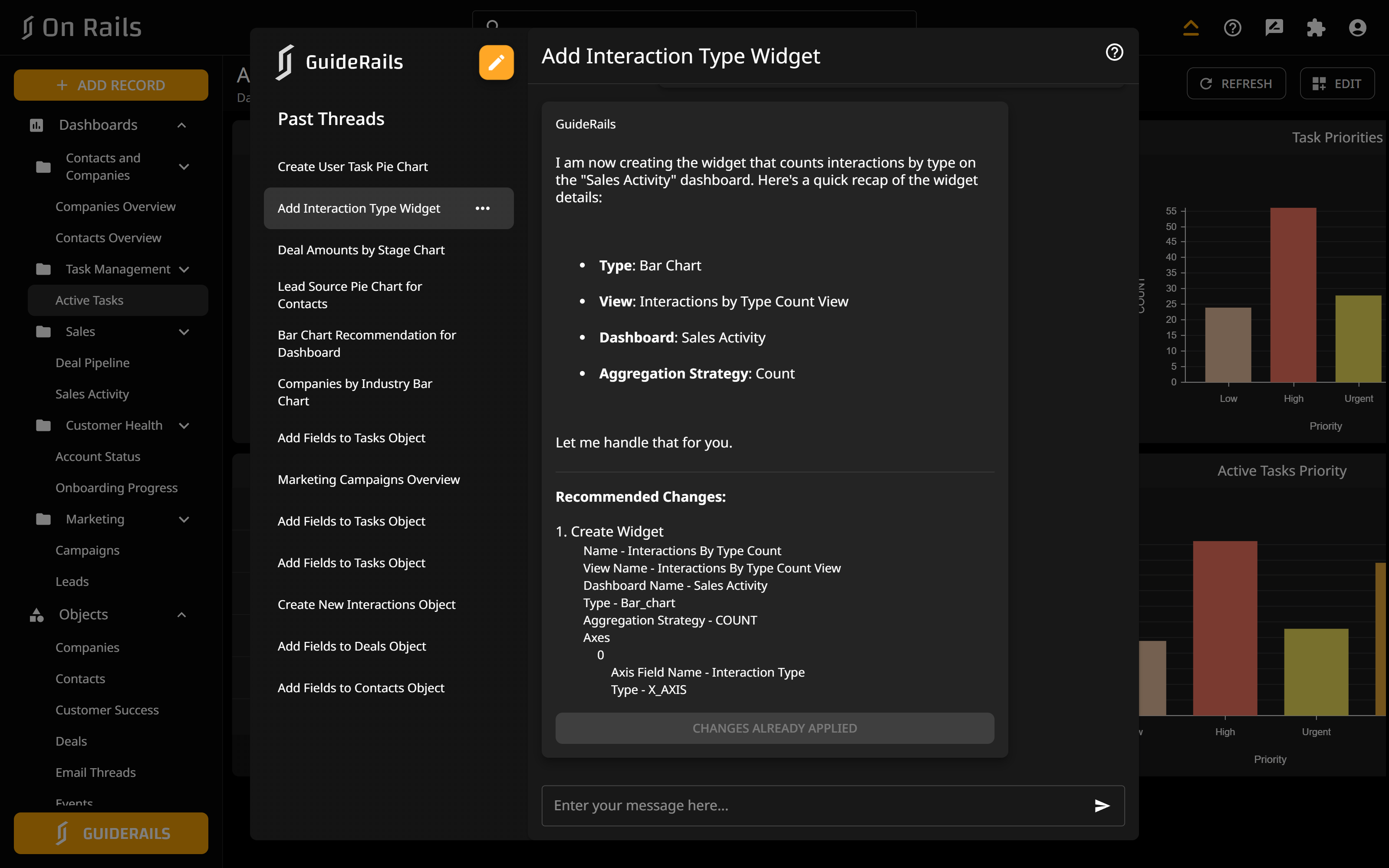Click the ADD RECORD button
This screenshot has height=868, width=1389.
point(111,85)
